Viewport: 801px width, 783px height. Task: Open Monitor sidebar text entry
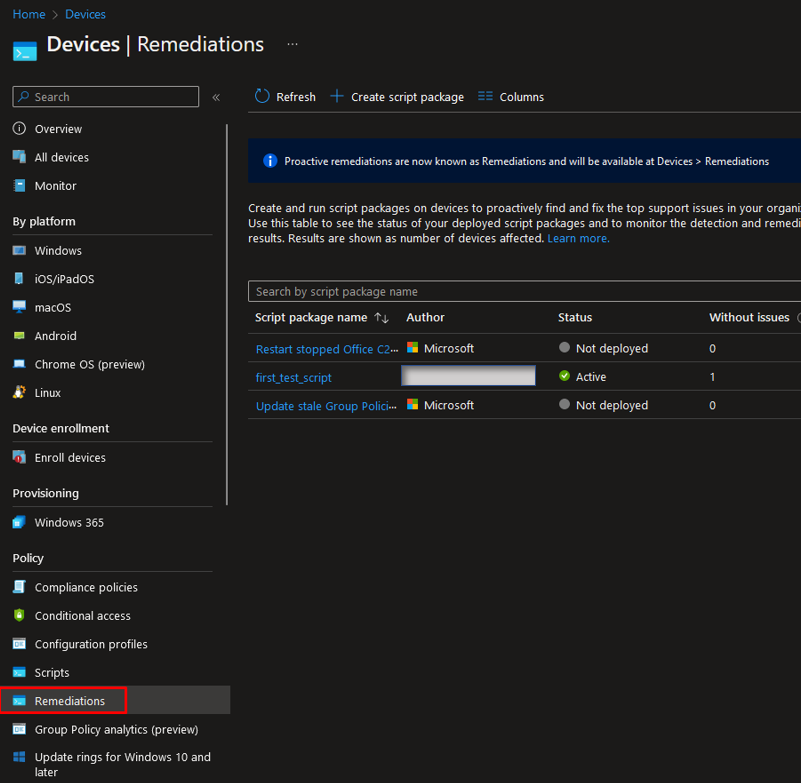coord(56,186)
